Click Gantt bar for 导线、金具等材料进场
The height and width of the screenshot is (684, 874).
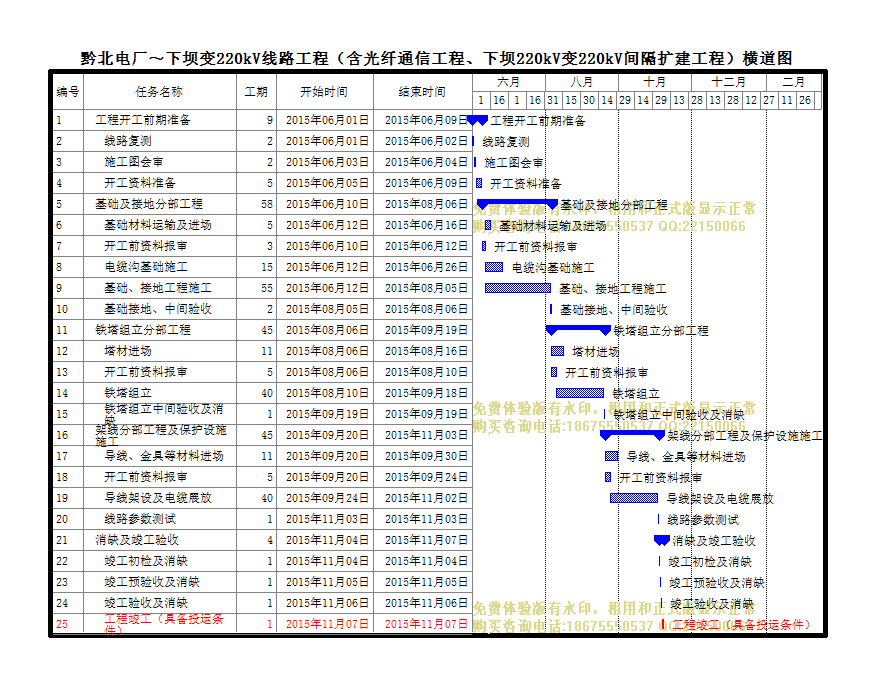coord(612,456)
